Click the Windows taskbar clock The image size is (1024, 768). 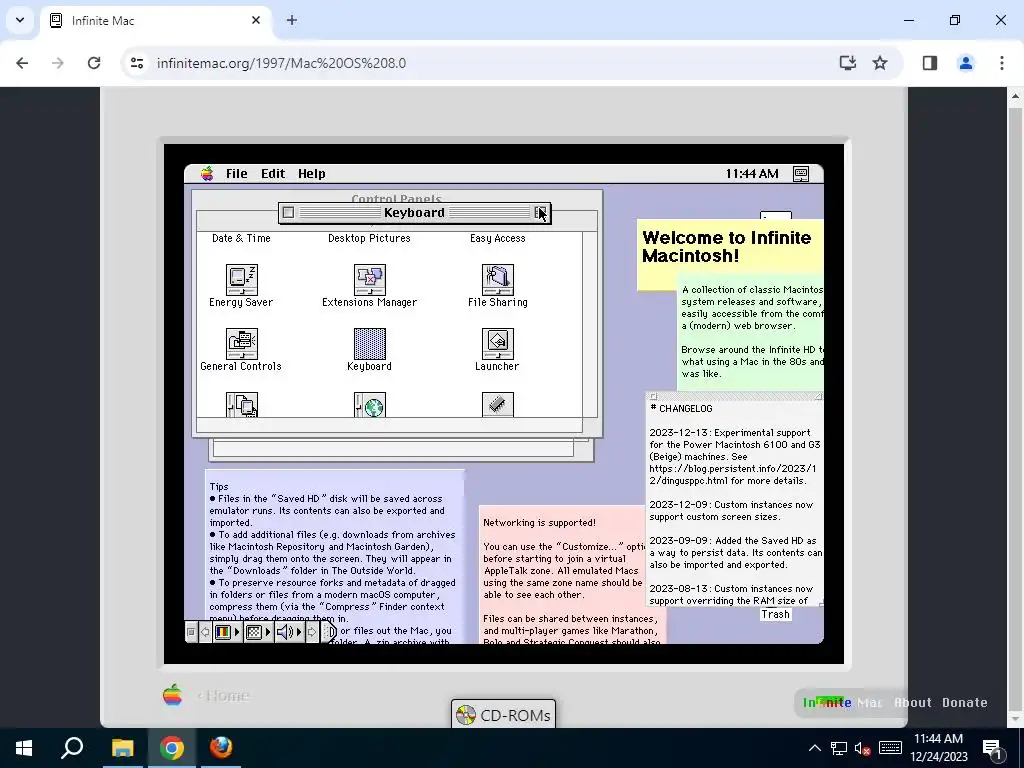coord(938,748)
